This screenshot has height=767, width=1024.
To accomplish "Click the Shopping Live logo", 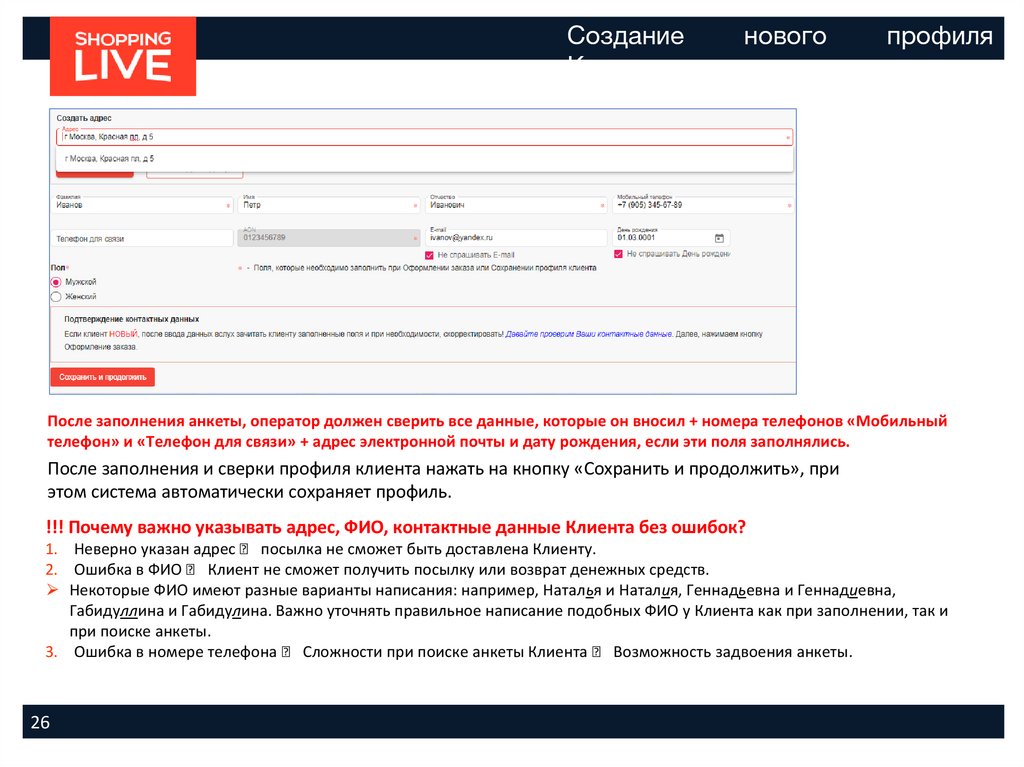I will (x=123, y=56).
